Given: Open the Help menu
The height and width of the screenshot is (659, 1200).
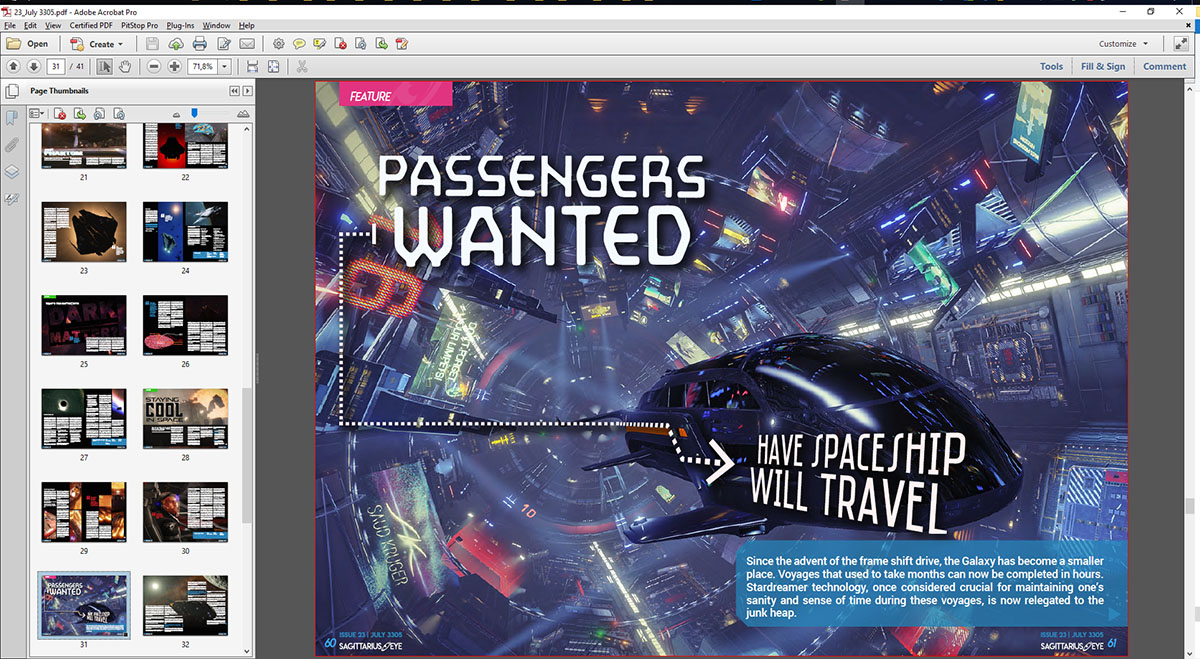Looking at the screenshot, I should (246, 25).
